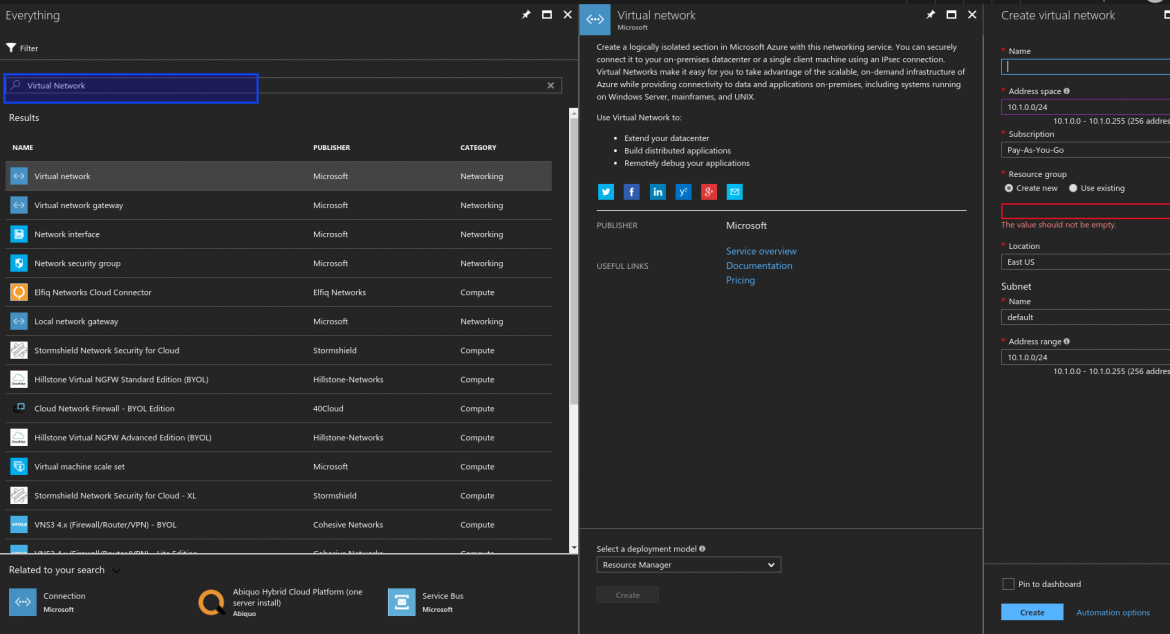Click the Abiquo Hybrid Cloud Platform icon
Viewport: 1170px width, 634px height.
pyautogui.click(x=211, y=601)
